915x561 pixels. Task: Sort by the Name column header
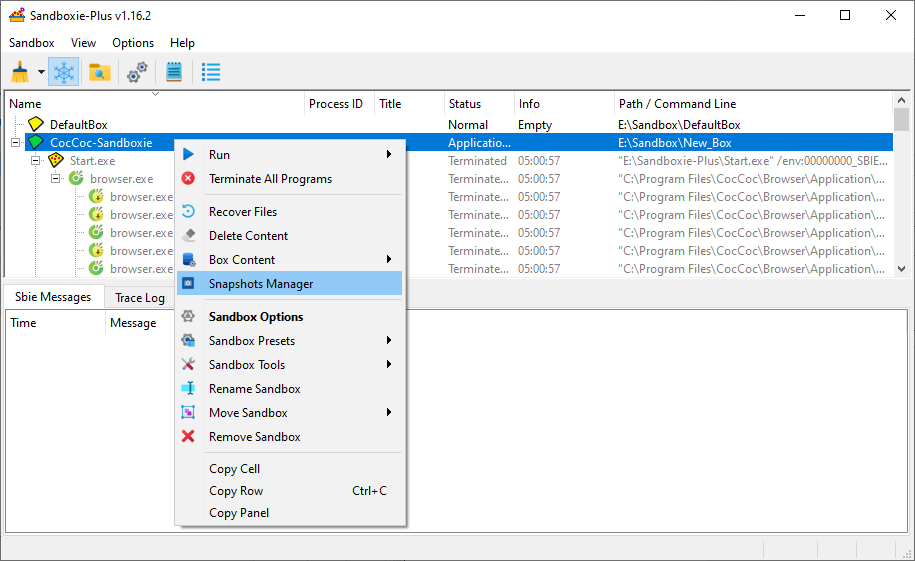[155, 104]
